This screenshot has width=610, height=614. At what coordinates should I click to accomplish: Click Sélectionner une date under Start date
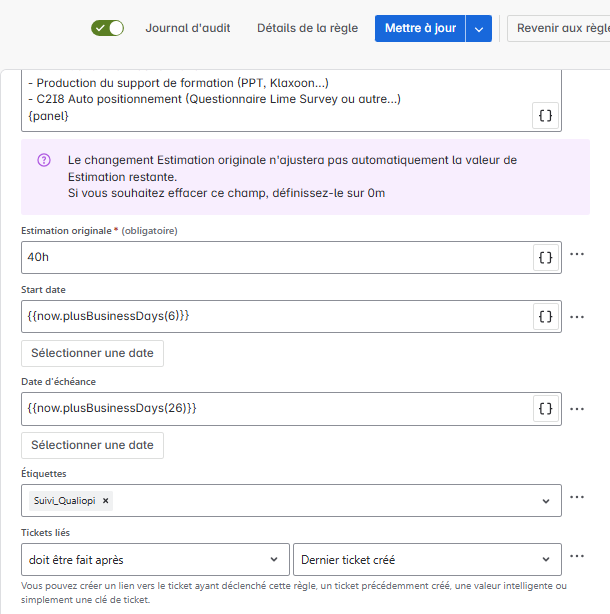point(92,353)
